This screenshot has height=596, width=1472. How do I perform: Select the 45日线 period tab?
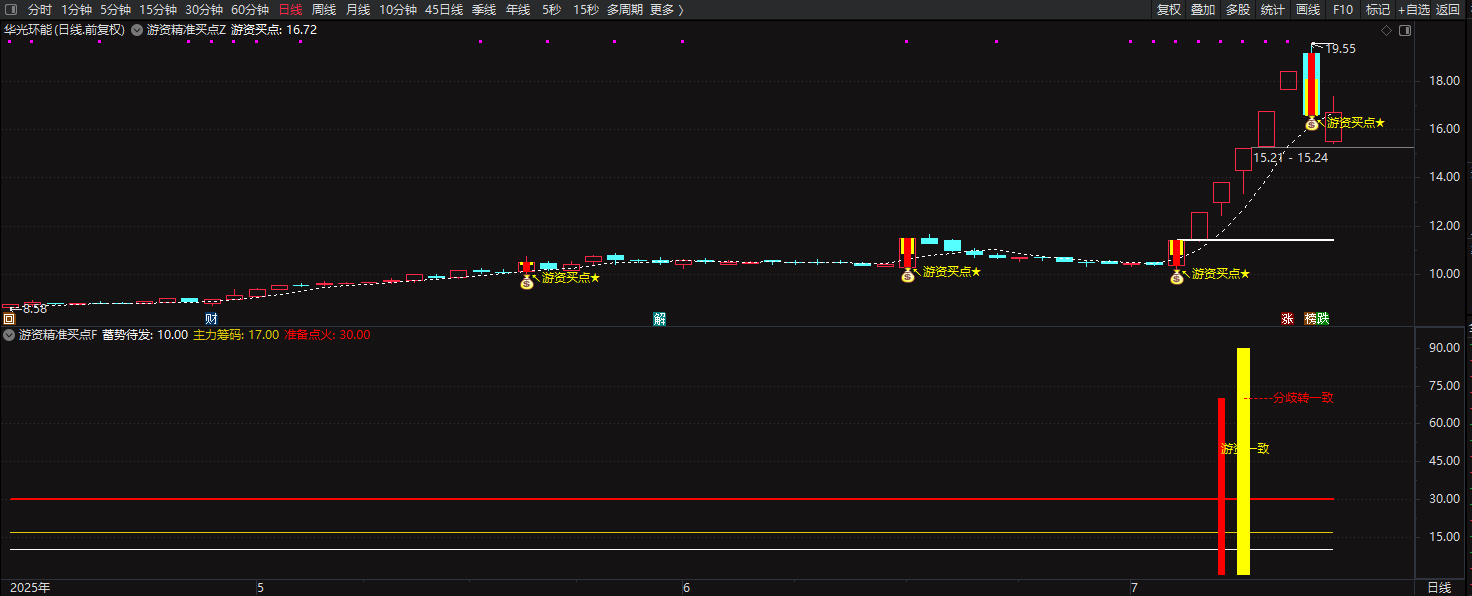tap(444, 10)
